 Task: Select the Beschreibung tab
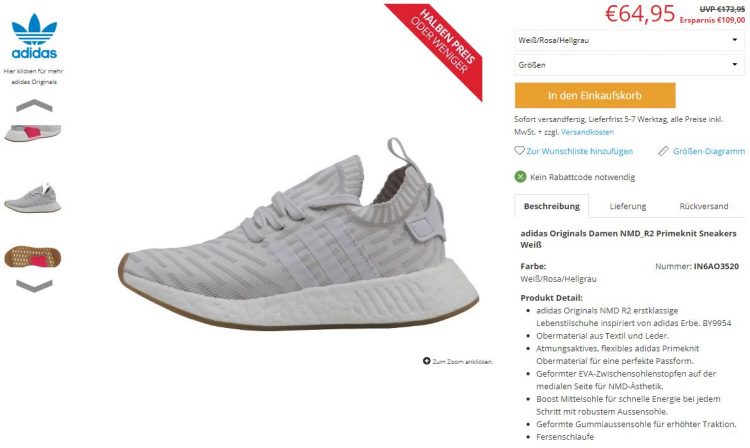(x=551, y=206)
